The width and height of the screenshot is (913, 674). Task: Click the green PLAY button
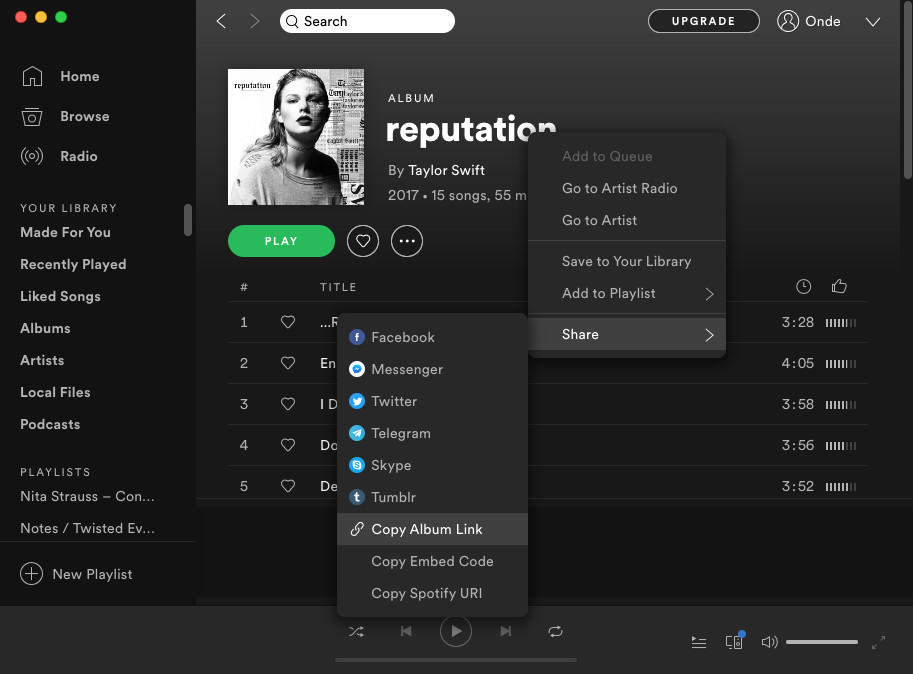281,241
